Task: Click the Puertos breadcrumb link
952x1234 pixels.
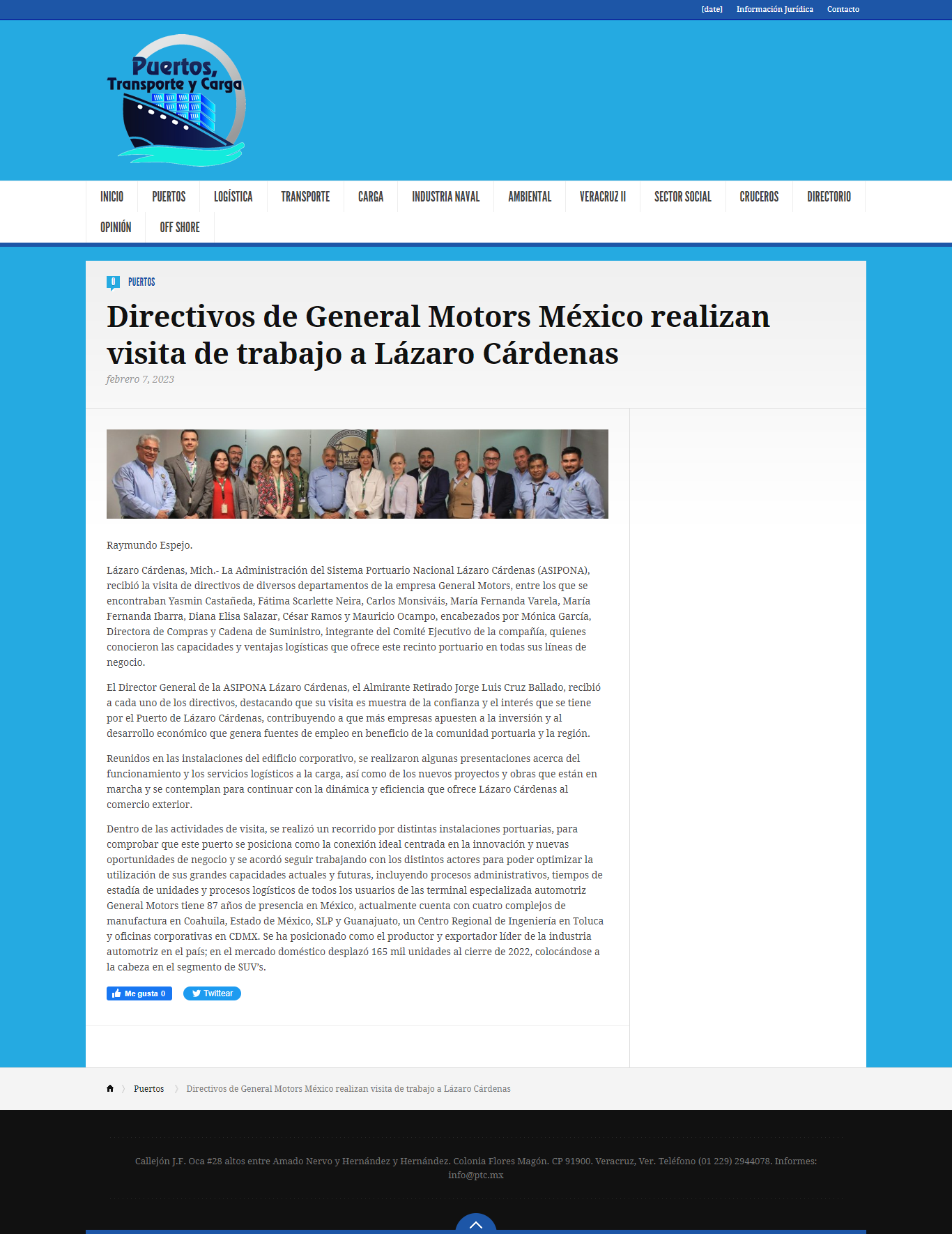Action: pos(149,1088)
